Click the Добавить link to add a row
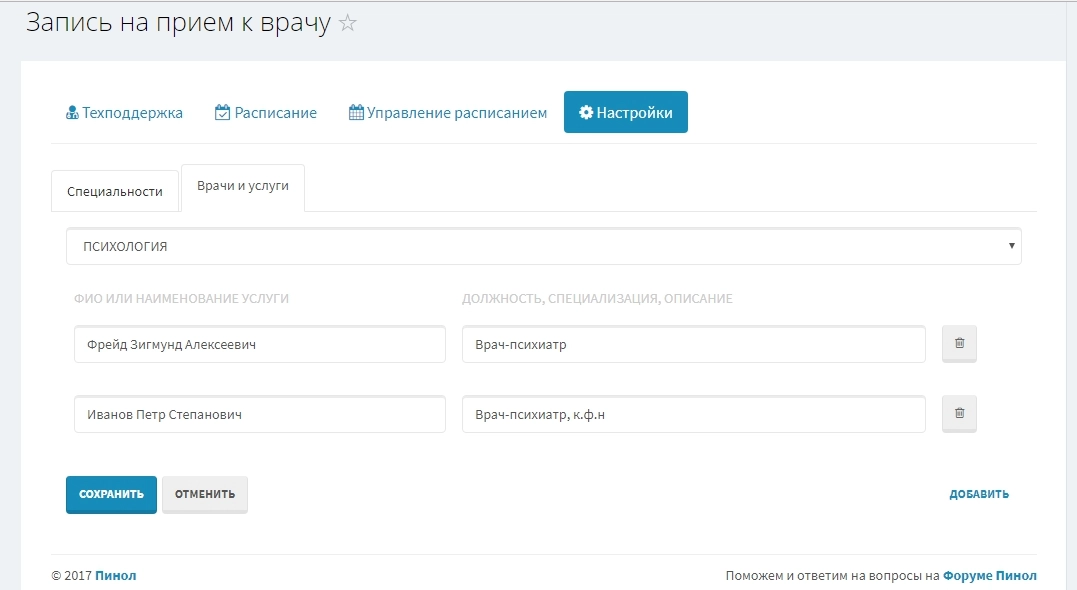Image resolution: width=1077 pixels, height=590 pixels. click(x=978, y=494)
